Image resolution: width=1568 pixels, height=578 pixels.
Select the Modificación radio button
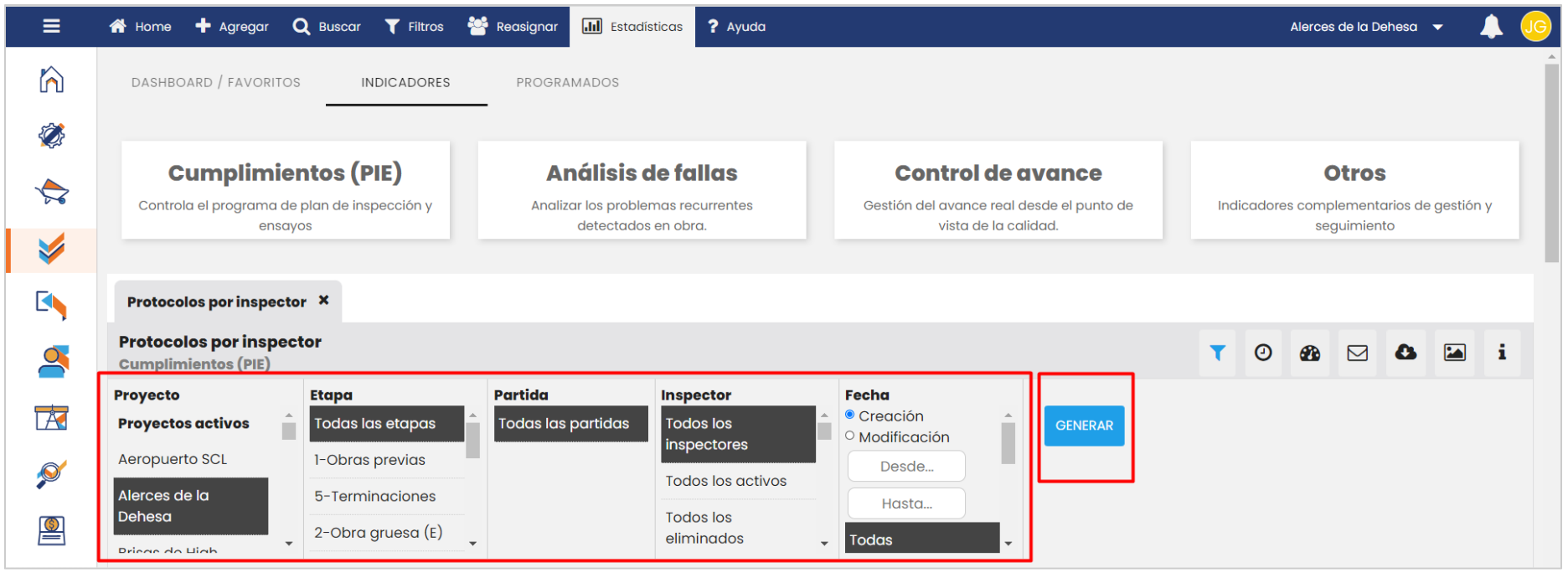850,436
